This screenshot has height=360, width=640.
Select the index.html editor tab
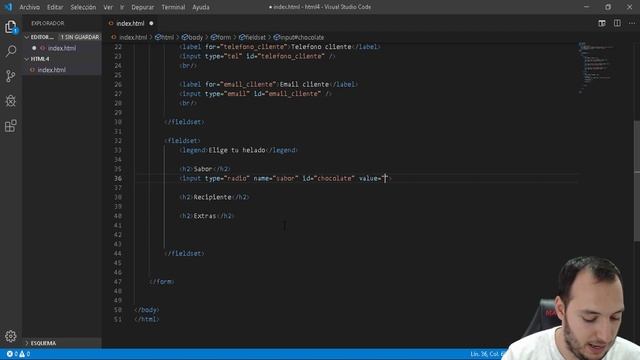pyautogui.click(x=131, y=24)
